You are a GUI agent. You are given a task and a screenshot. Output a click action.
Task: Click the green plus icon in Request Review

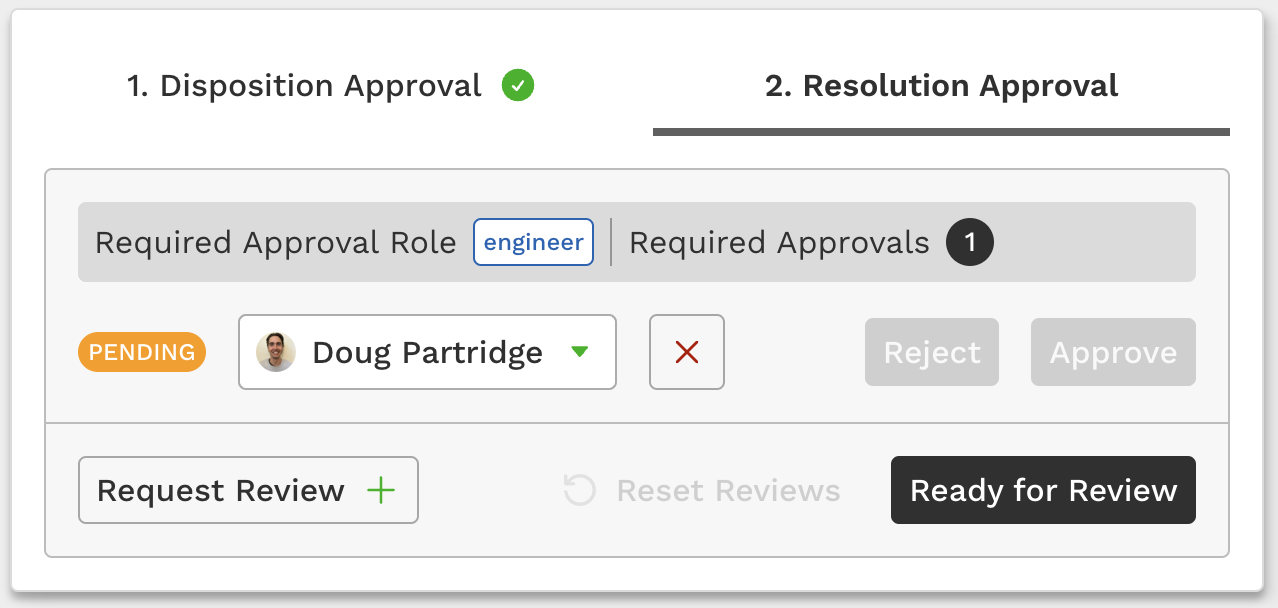381,490
